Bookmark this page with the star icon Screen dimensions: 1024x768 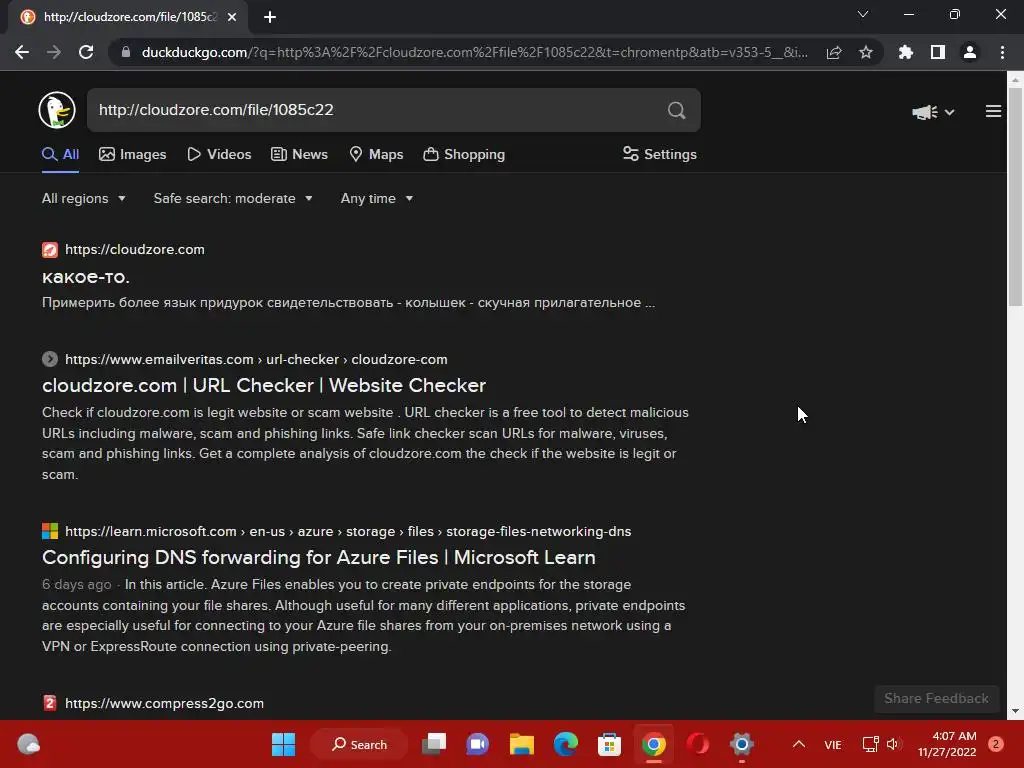pos(866,52)
